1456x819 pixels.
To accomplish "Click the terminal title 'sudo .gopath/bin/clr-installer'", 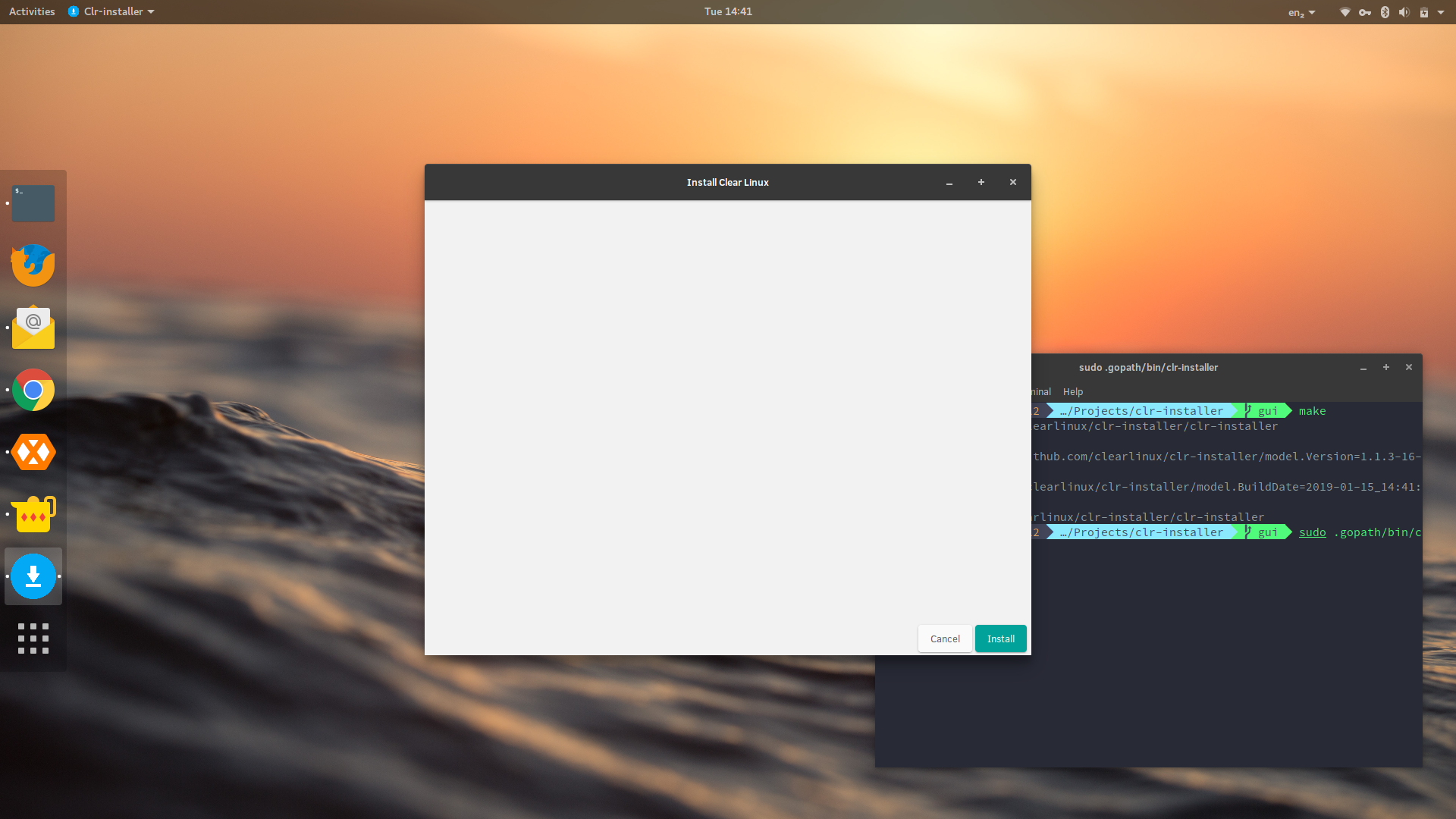I will click(x=1148, y=367).
